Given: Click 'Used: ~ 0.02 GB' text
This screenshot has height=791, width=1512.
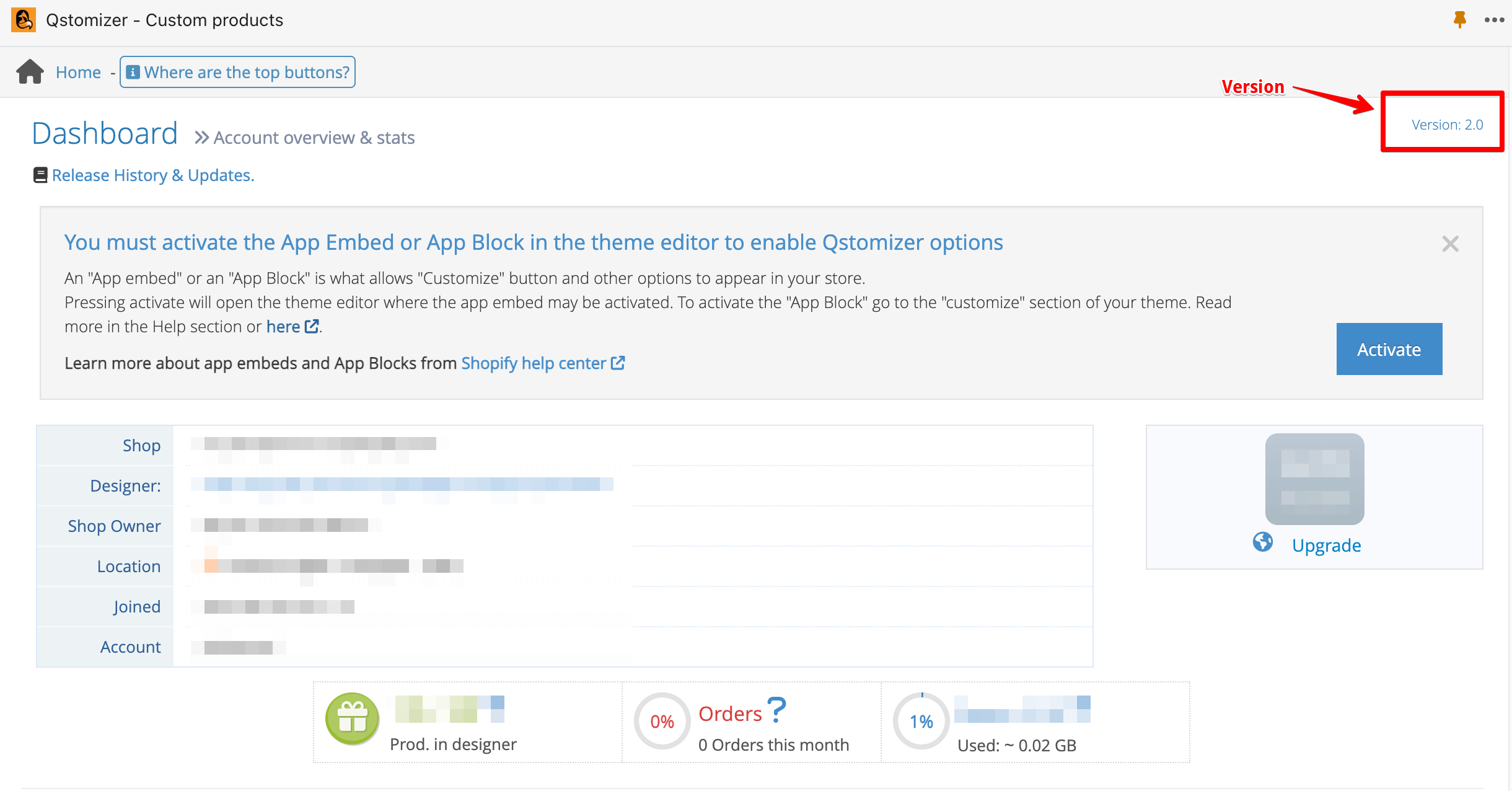Looking at the screenshot, I should (1016, 745).
